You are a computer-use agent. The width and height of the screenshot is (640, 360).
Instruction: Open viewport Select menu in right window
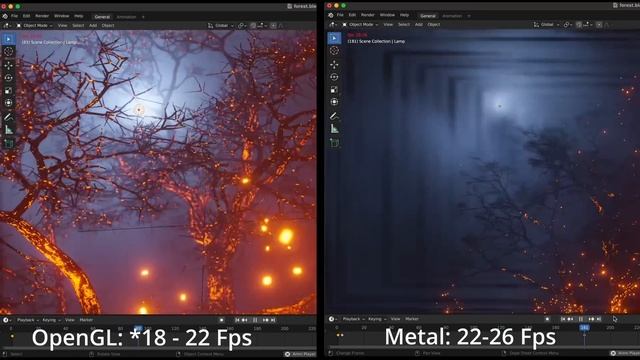[x=404, y=24]
